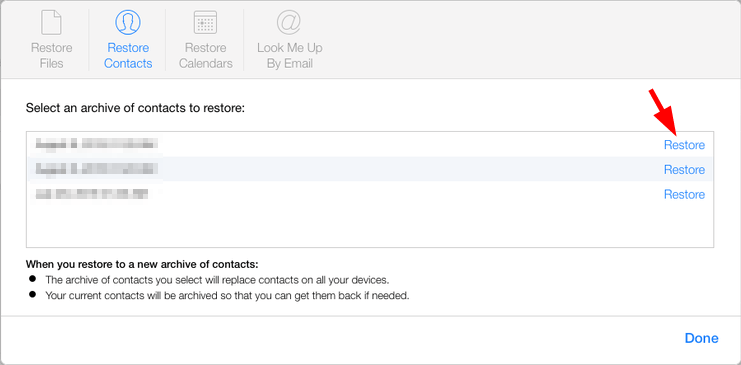This screenshot has width=741, height=365.
Task: Restore the second (highlighted) contacts archive
Action: pyautogui.click(x=684, y=169)
